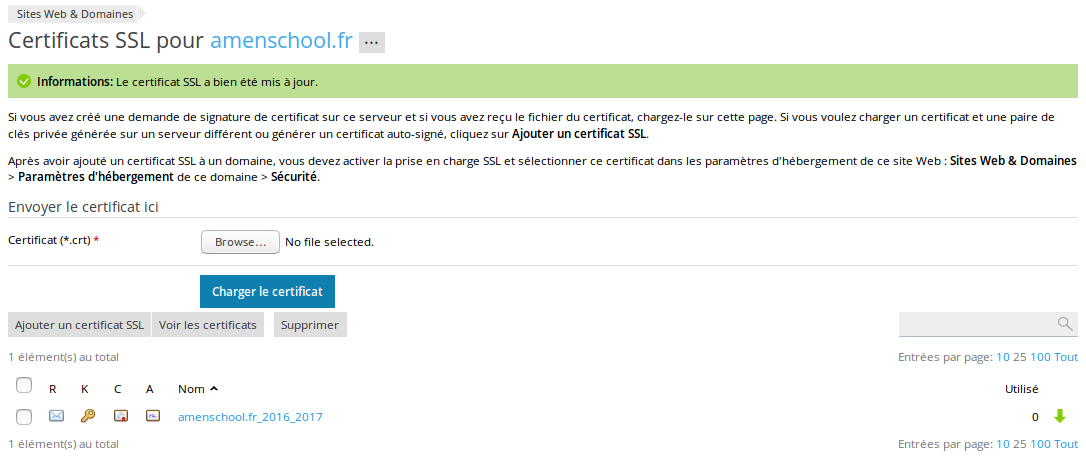Click the CA certificate icon in A column
Image resolution: width=1086 pixels, height=461 pixels.
[x=153, y=416]
